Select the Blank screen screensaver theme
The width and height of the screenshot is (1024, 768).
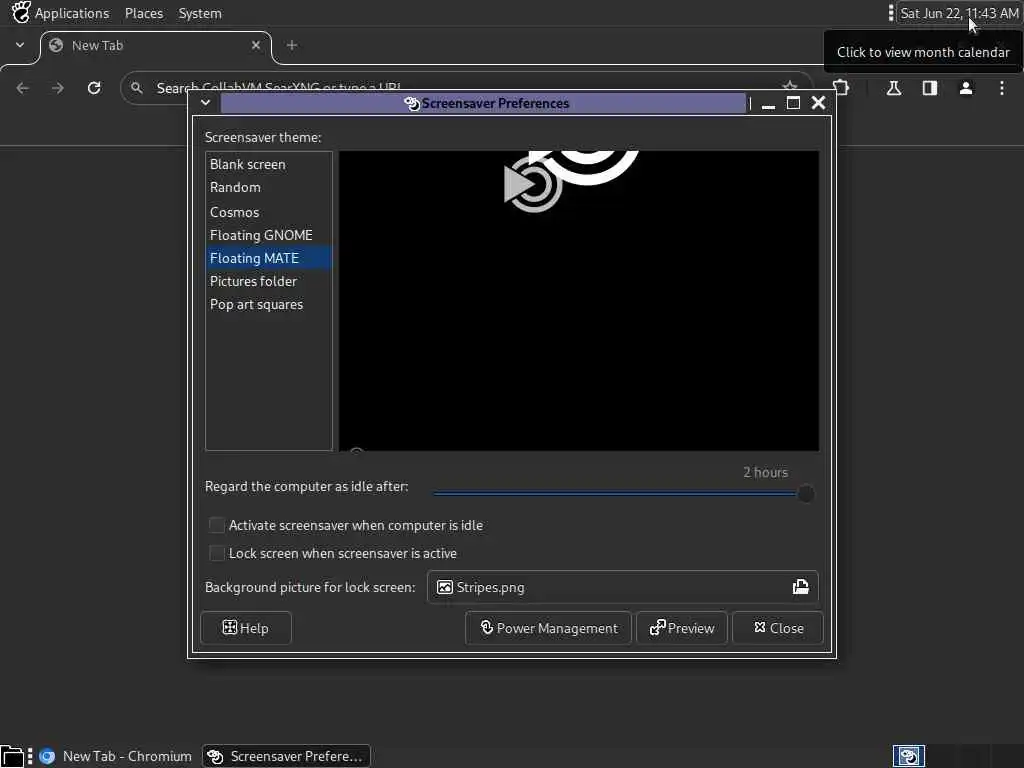click(268, 165)
